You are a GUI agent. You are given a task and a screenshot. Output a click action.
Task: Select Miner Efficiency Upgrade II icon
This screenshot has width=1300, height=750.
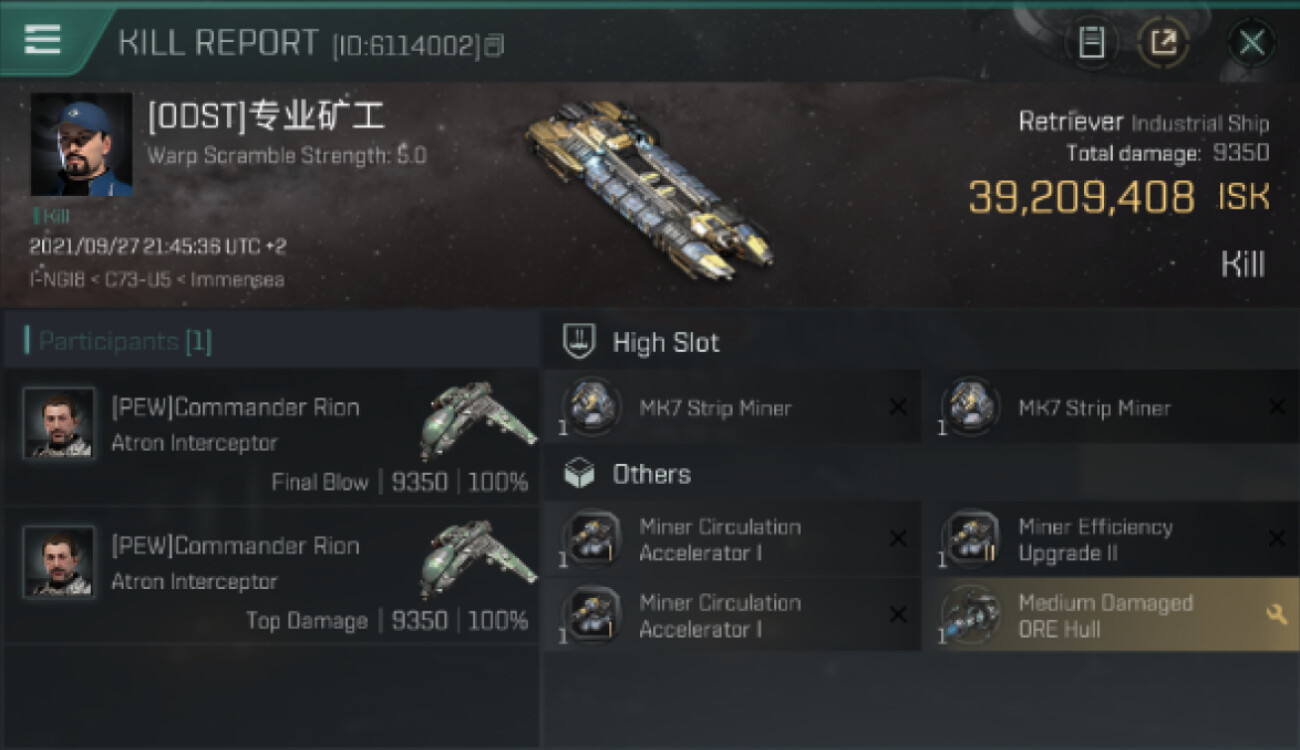click(970, 540)
